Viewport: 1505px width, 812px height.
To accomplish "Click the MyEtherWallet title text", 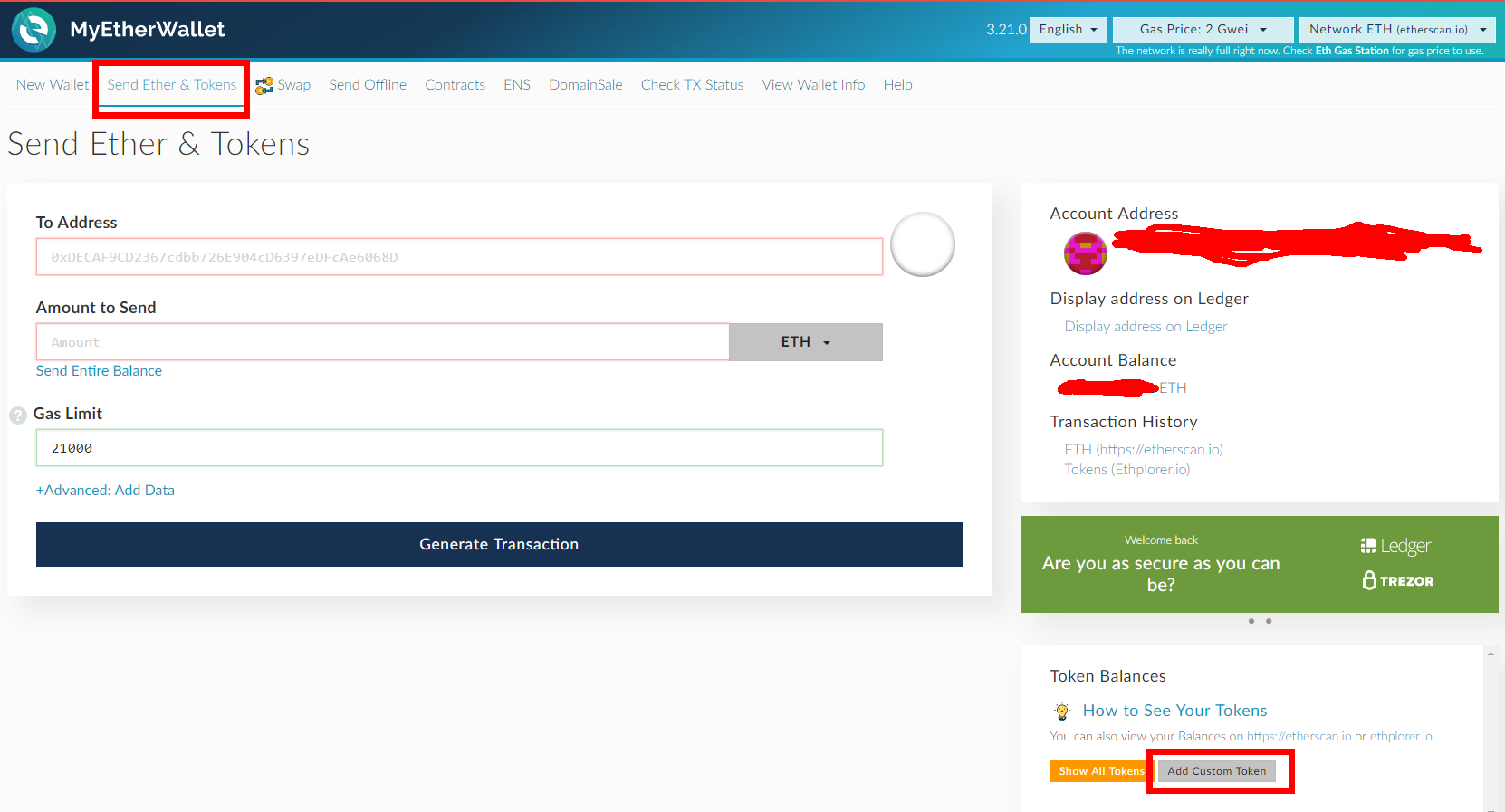I will (148, 30).
